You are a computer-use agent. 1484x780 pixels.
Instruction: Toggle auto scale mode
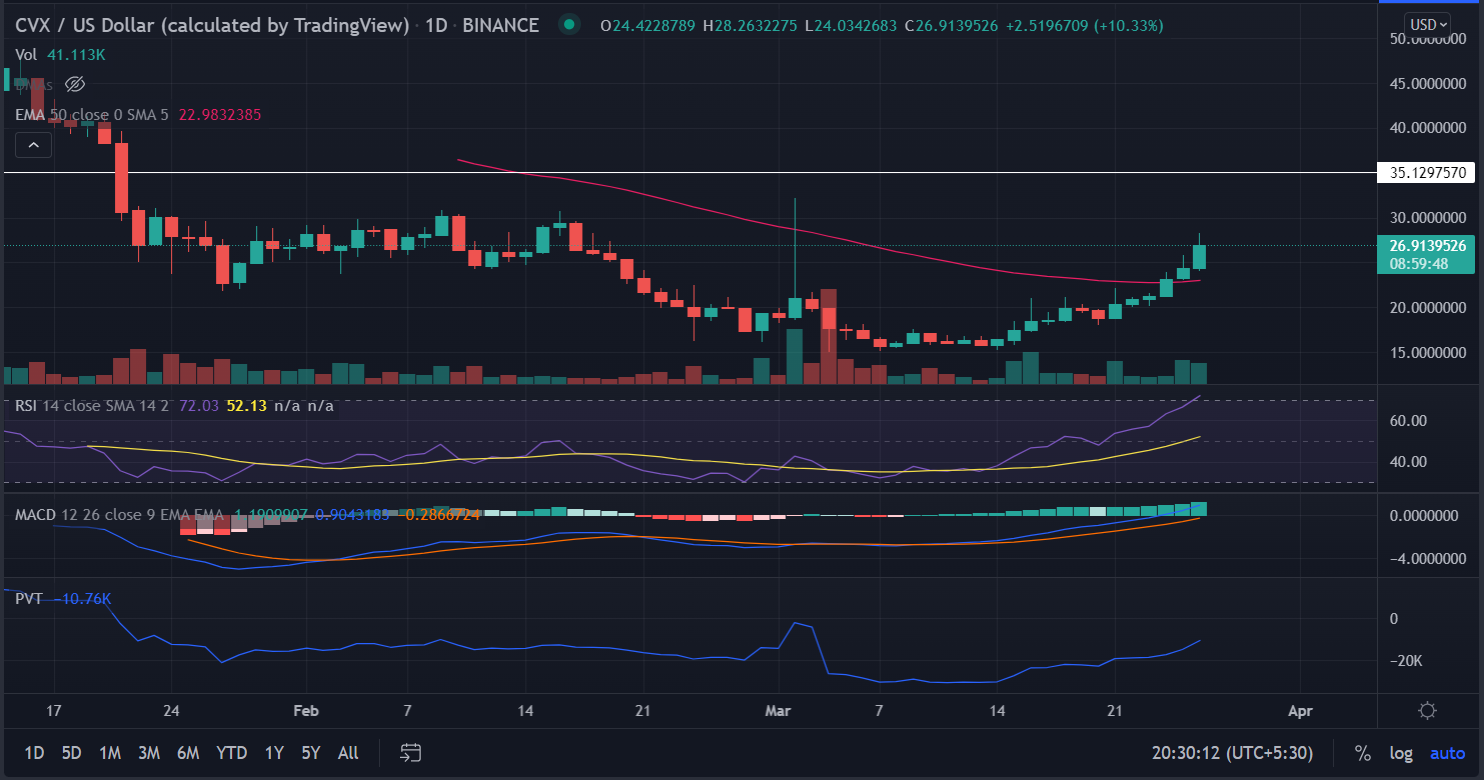pos(1447,753)
